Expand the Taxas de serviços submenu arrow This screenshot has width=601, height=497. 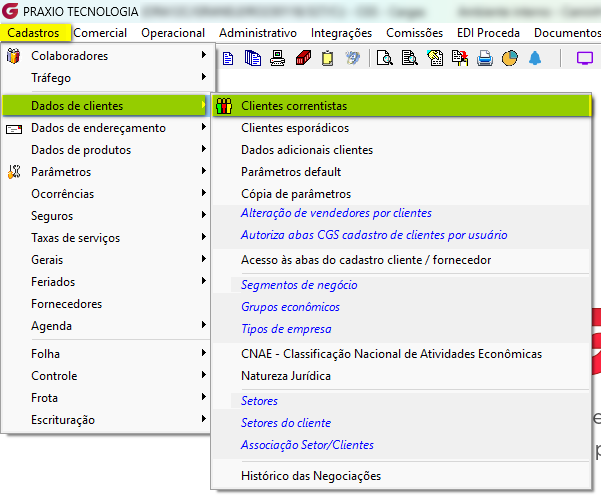[x=204, y=237]
